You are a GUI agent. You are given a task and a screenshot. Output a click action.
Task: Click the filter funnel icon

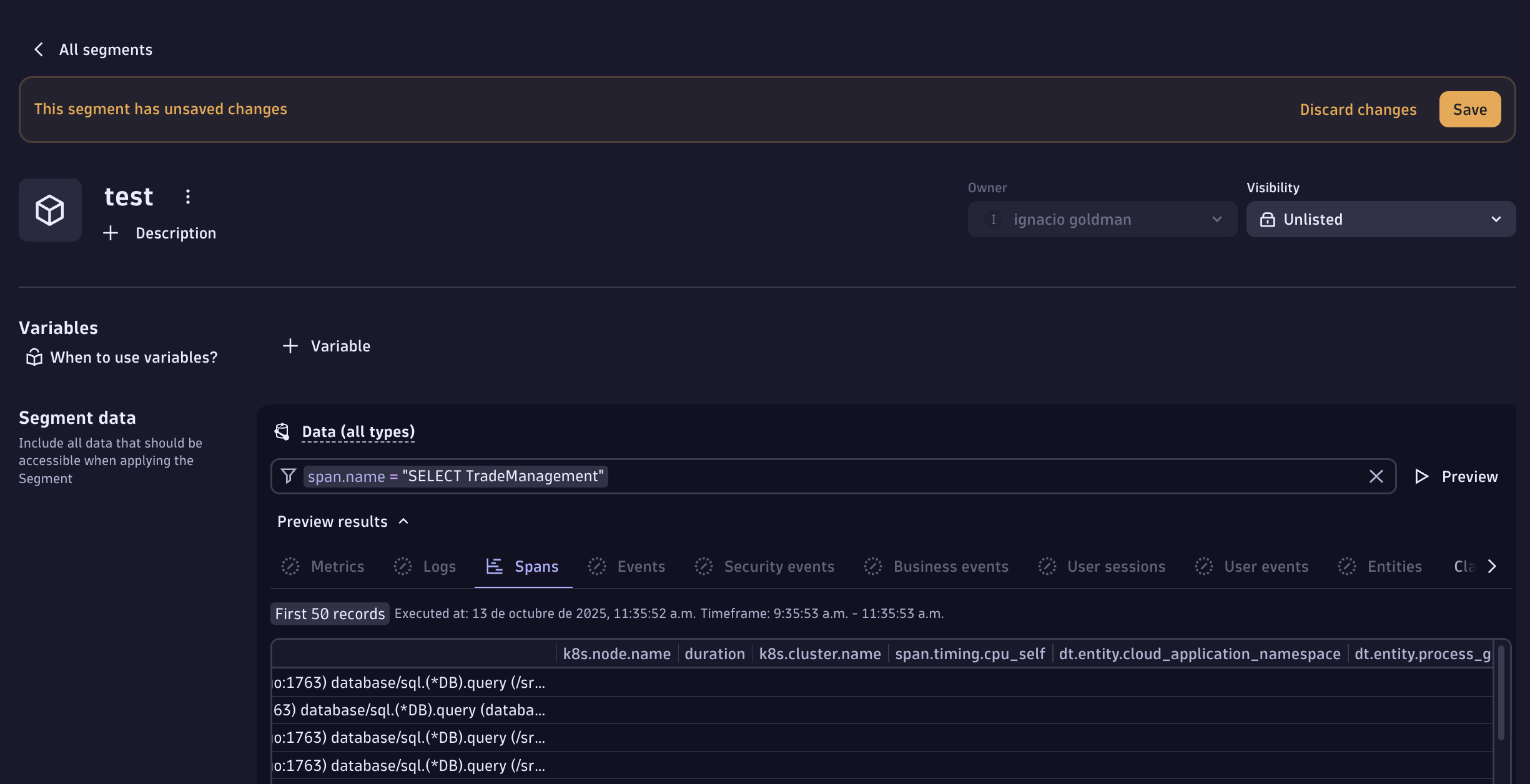(x=288, y=476)
